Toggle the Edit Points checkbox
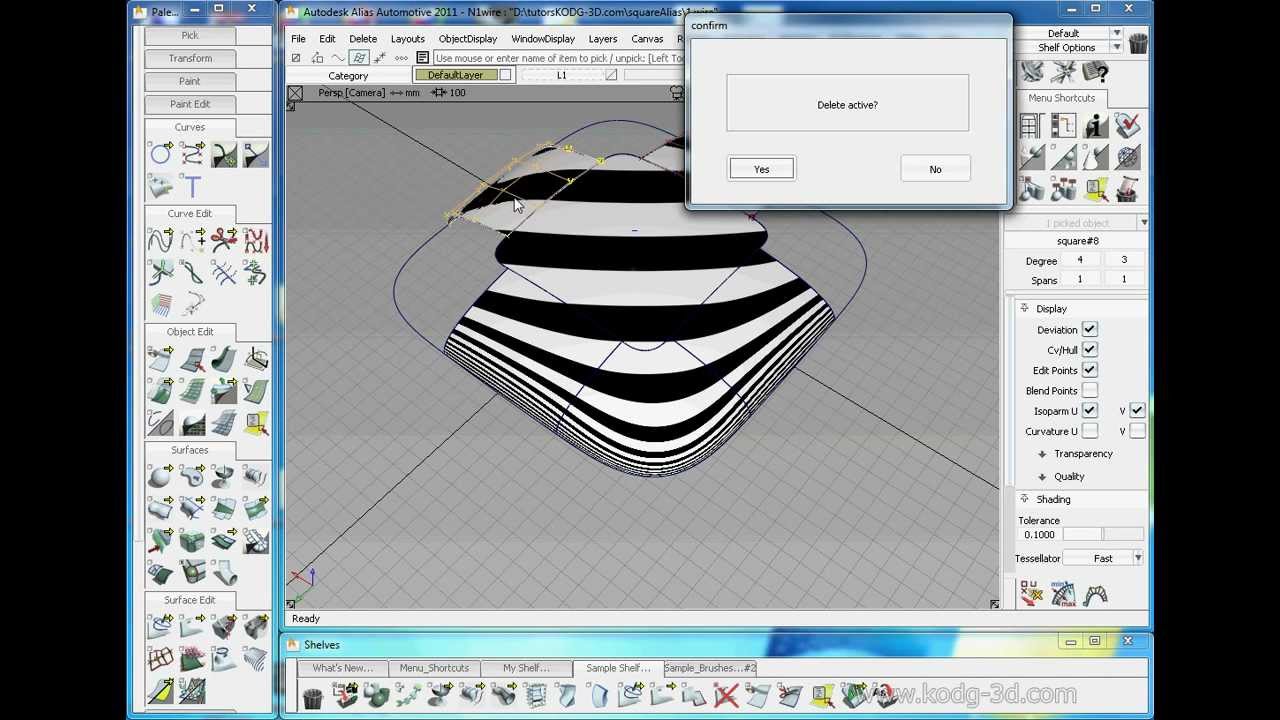The height and width of the screenshot is (720, 1280). [x=1089, y=370]
